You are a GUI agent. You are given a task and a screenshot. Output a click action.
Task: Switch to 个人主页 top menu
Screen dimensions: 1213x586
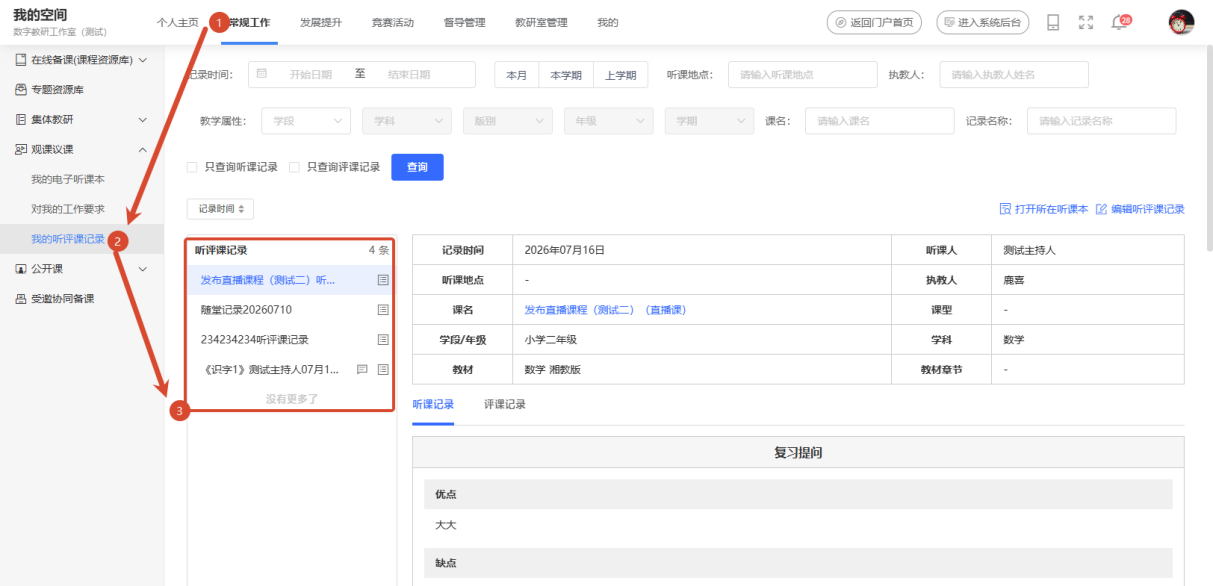178,22
